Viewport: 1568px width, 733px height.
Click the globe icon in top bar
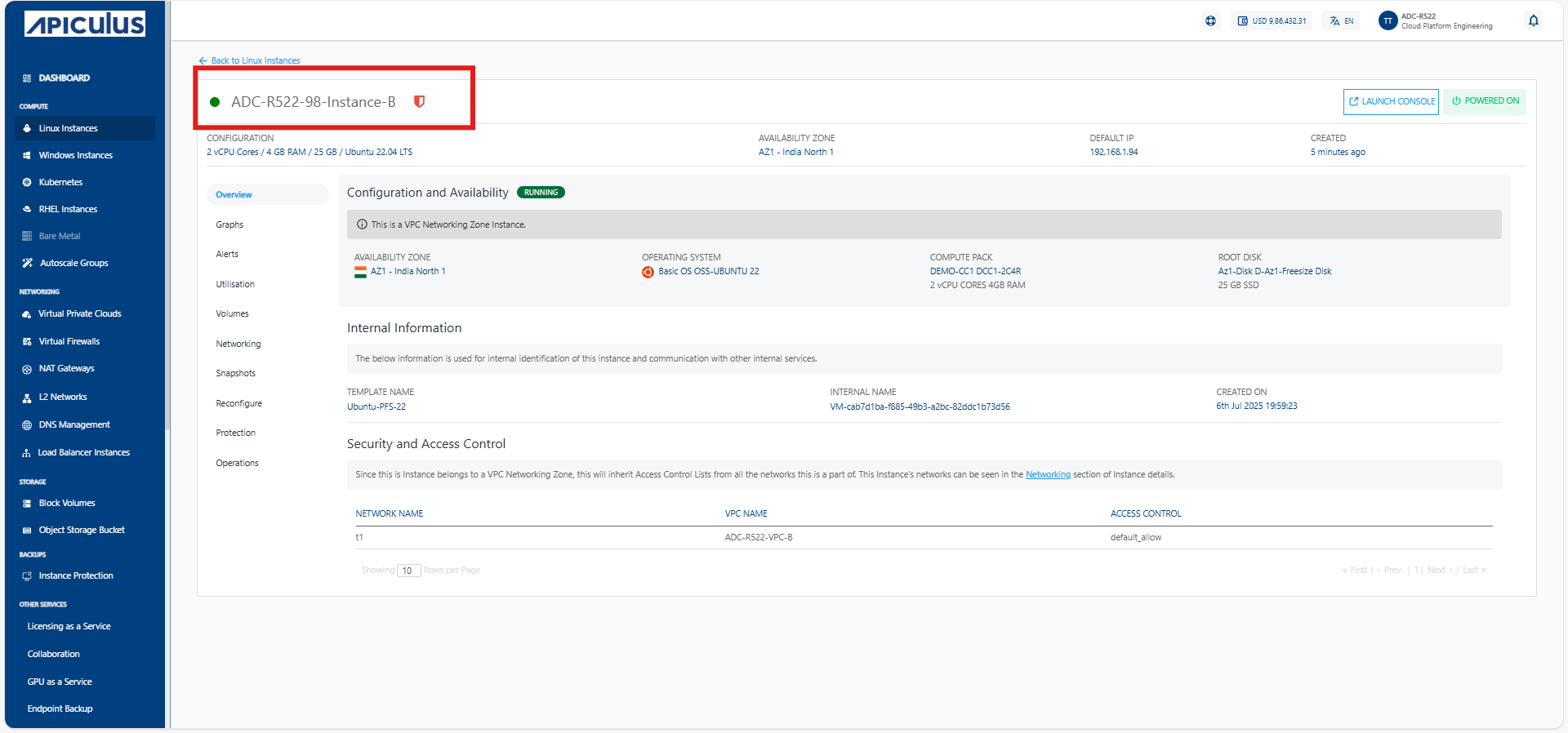pos(1210,21)
